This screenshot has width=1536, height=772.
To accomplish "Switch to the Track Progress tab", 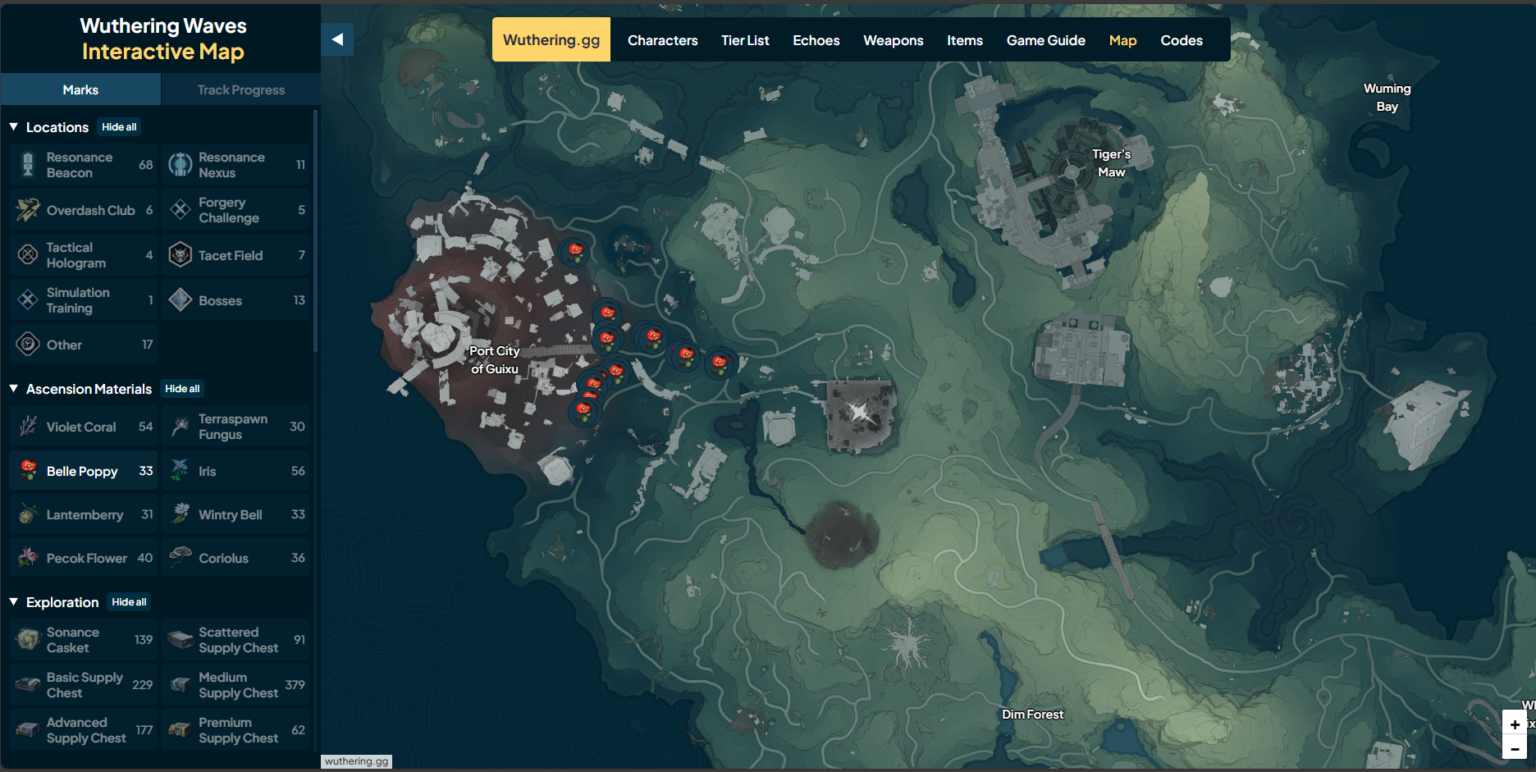I will tap(240, 89).
